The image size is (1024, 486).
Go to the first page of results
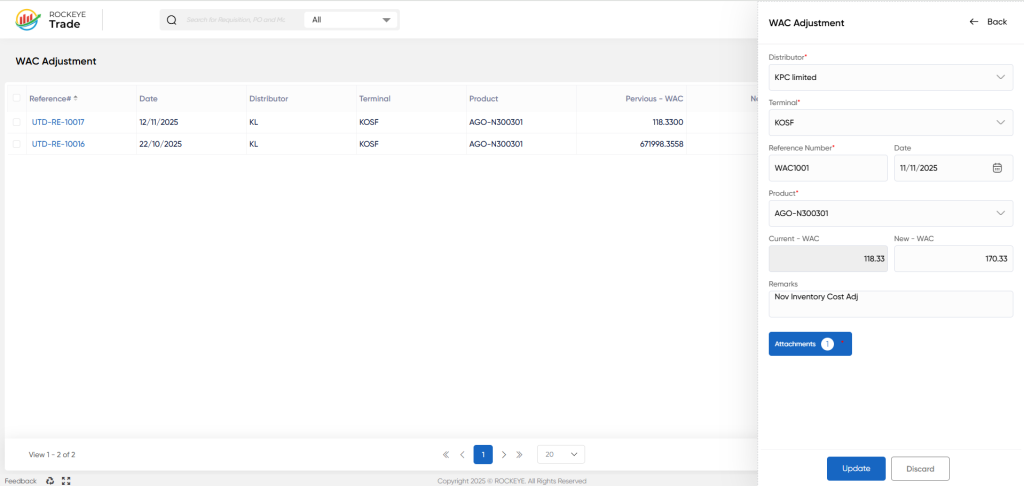[446, 454]
